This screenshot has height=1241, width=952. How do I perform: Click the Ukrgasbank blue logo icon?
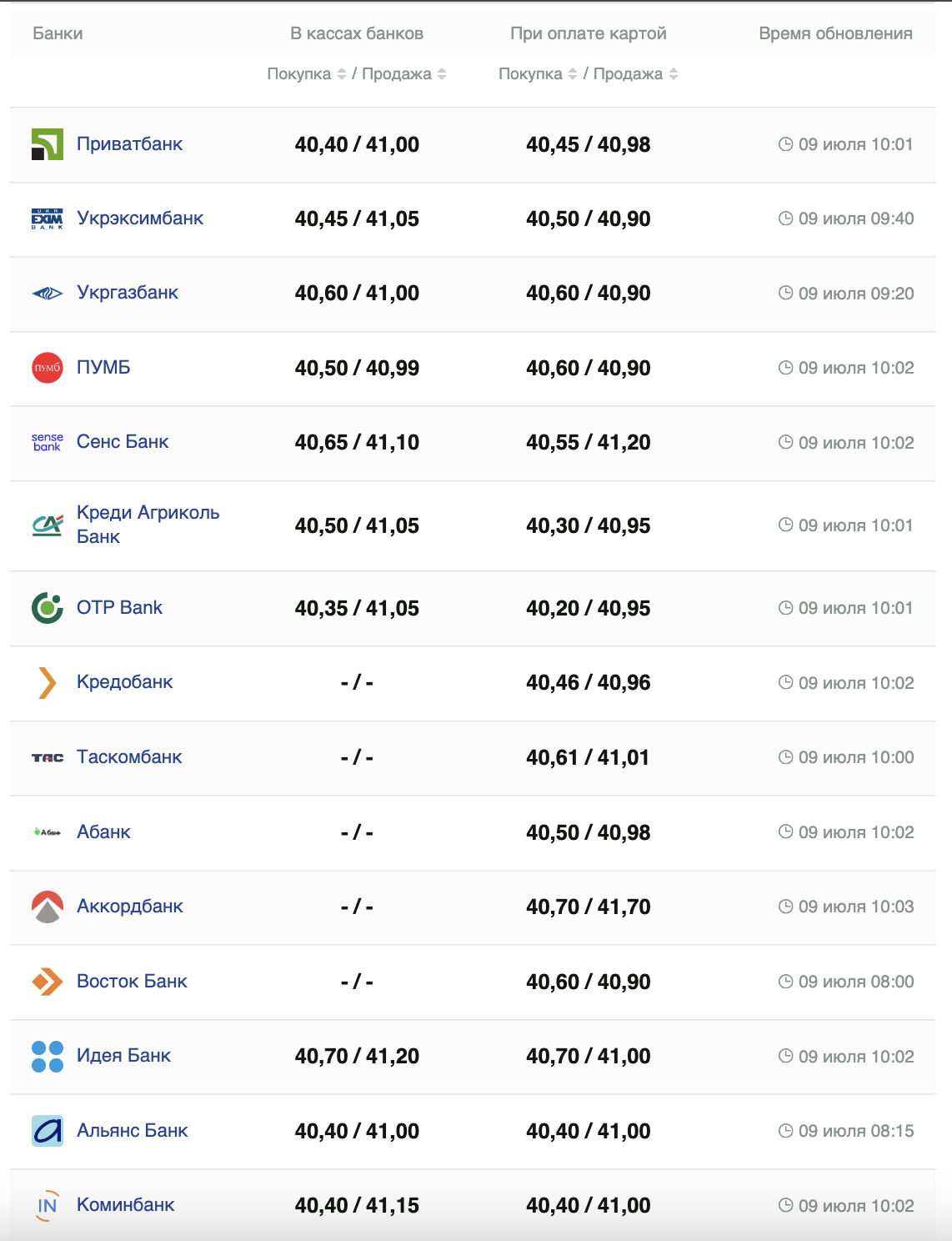[x=48, y=293]
